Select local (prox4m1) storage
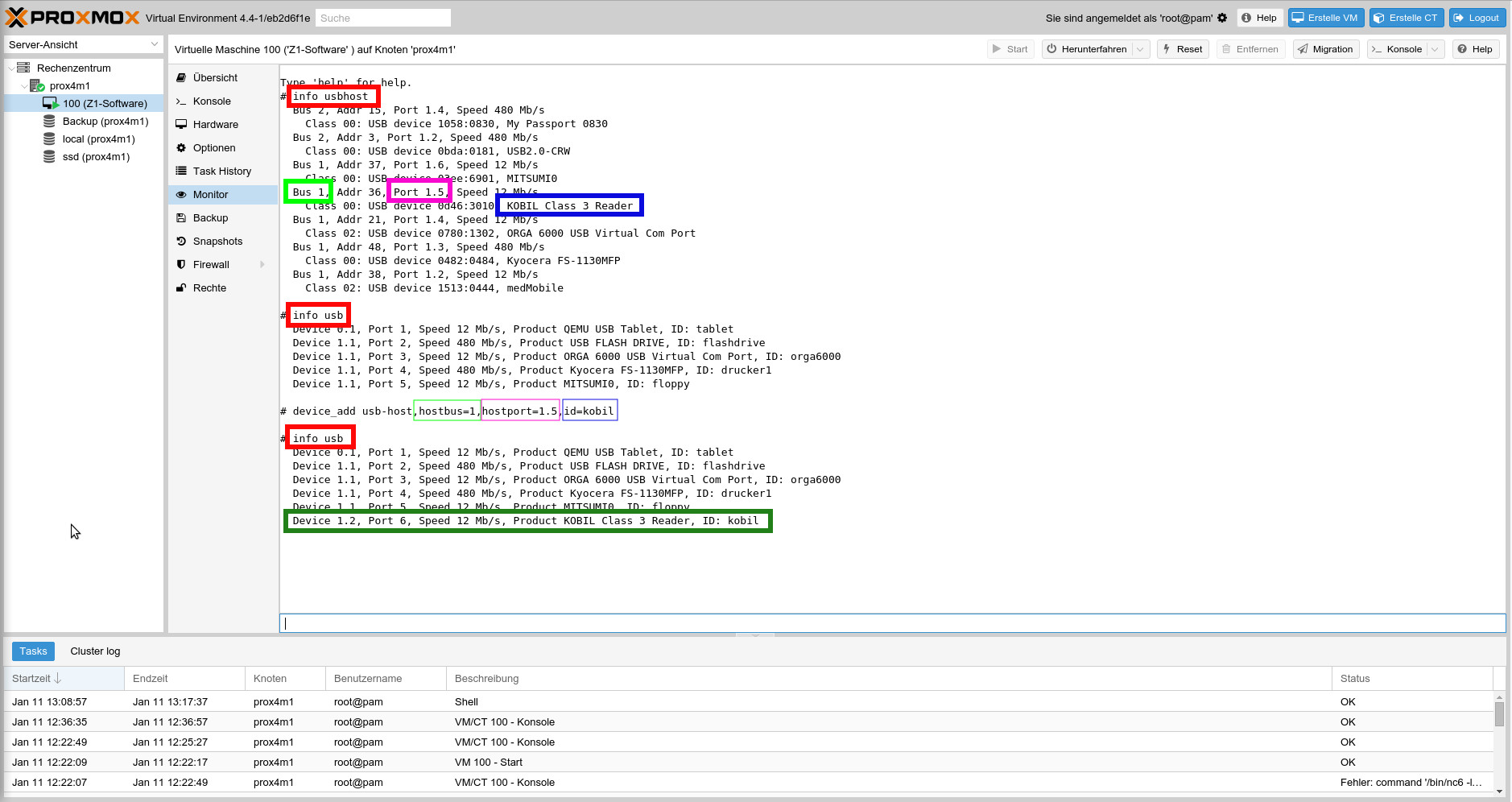1512x802 pixels. coord(98,139)
